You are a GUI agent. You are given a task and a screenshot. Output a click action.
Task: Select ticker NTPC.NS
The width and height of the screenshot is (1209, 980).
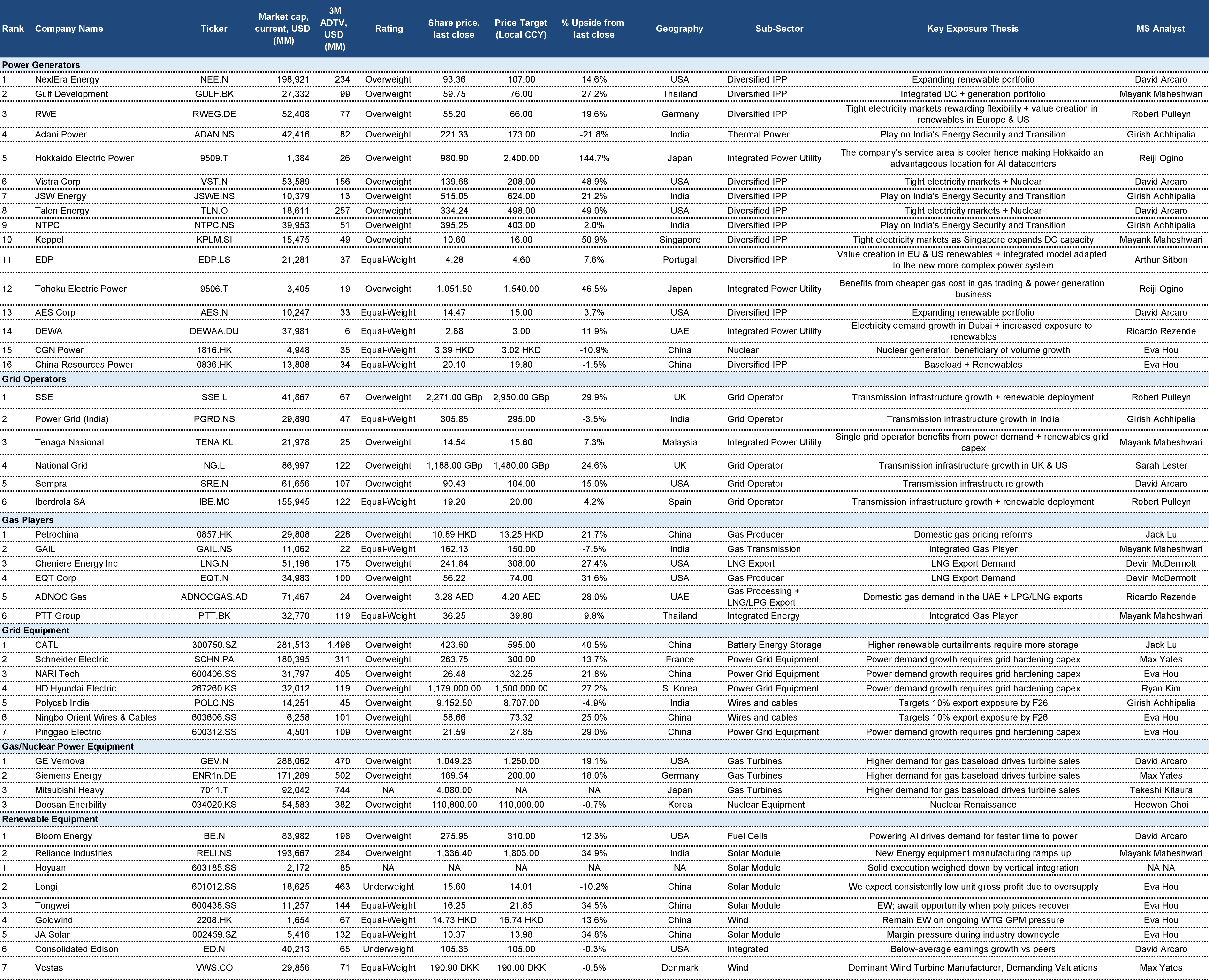tap(214, 225)
